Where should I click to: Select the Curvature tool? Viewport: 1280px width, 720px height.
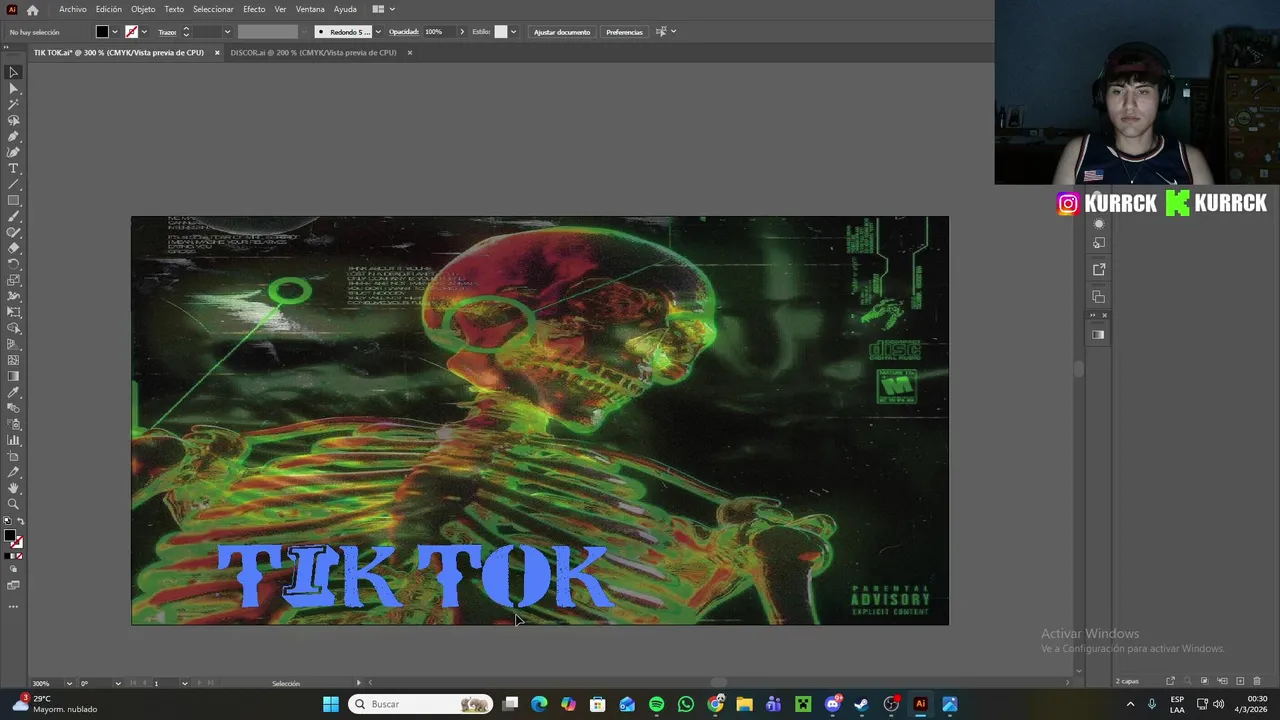point(13,152)
